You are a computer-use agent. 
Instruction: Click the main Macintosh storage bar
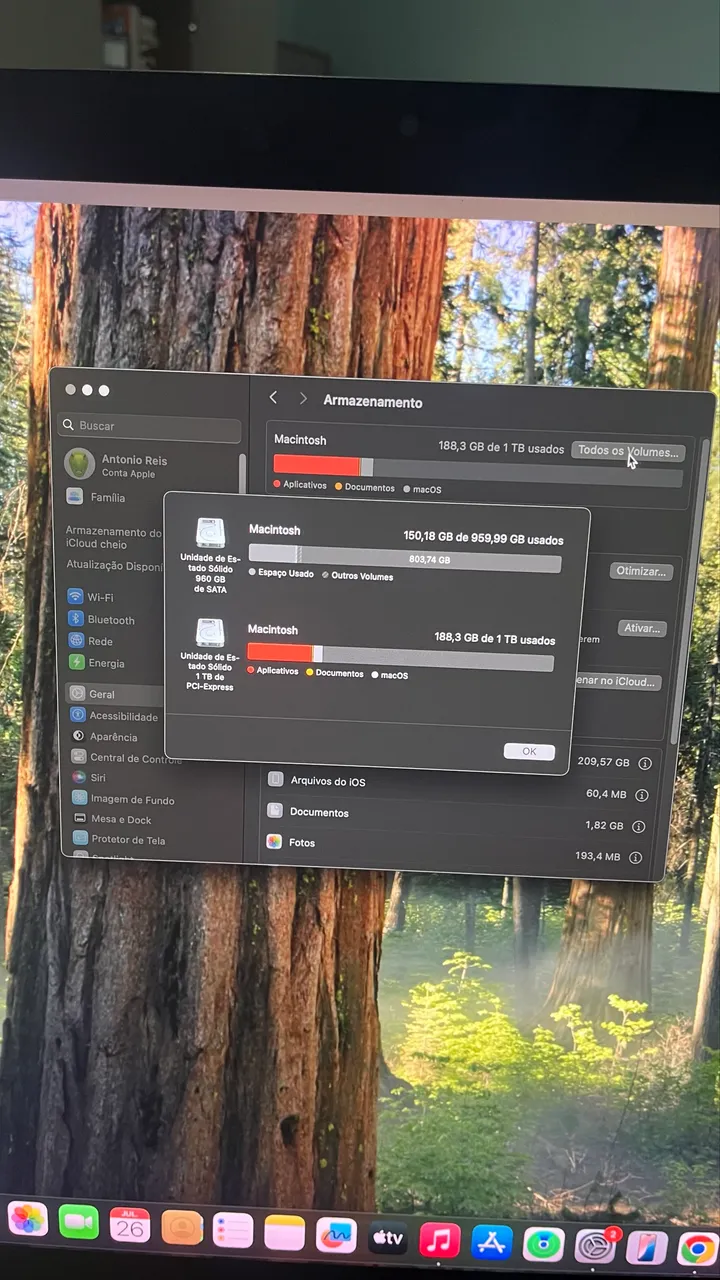coord(478,470)
